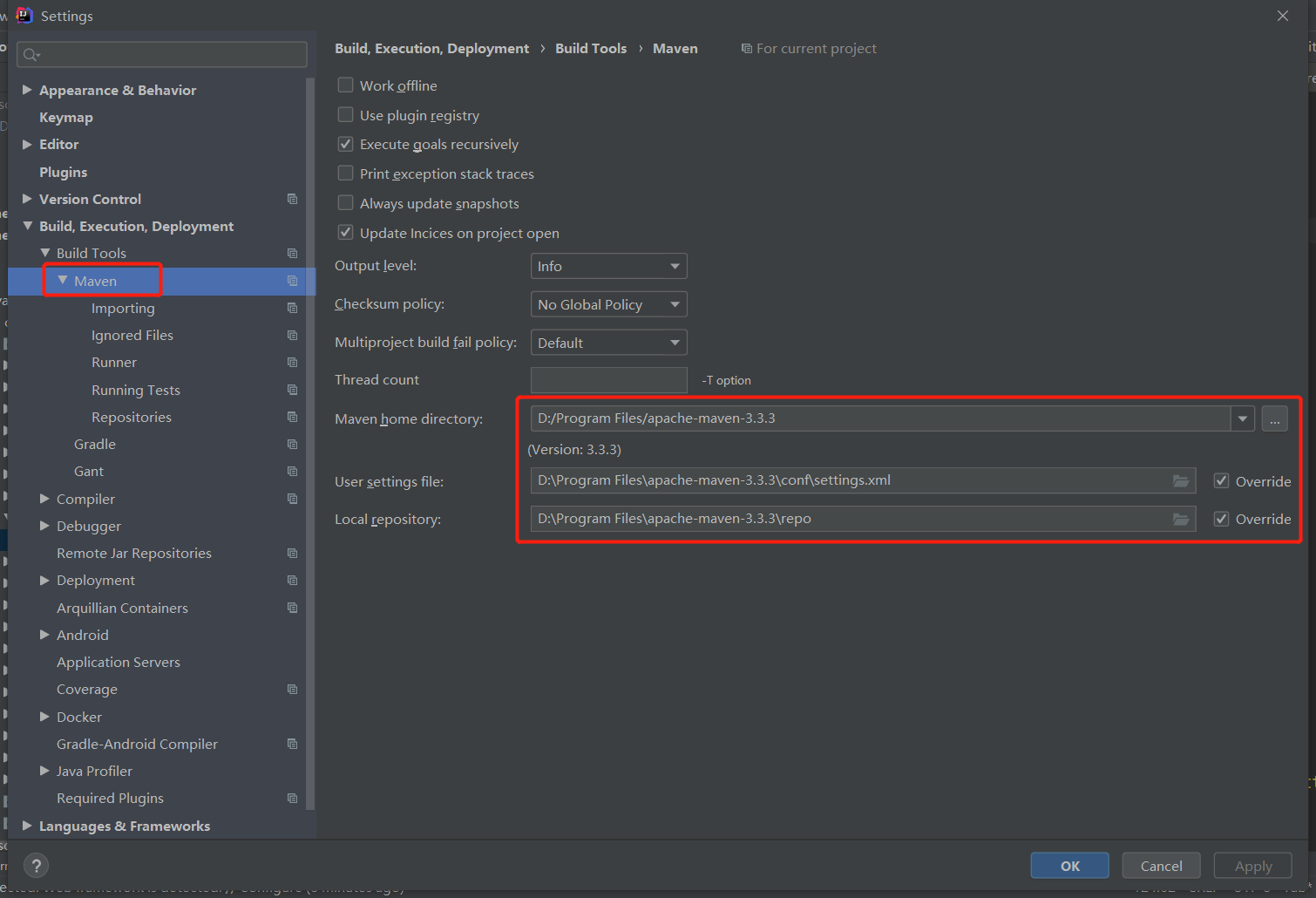Click settings tree vertical scrollbar
Image resolution: width=1316 pixels, height=898 pixels.
(x=310, y=445)
